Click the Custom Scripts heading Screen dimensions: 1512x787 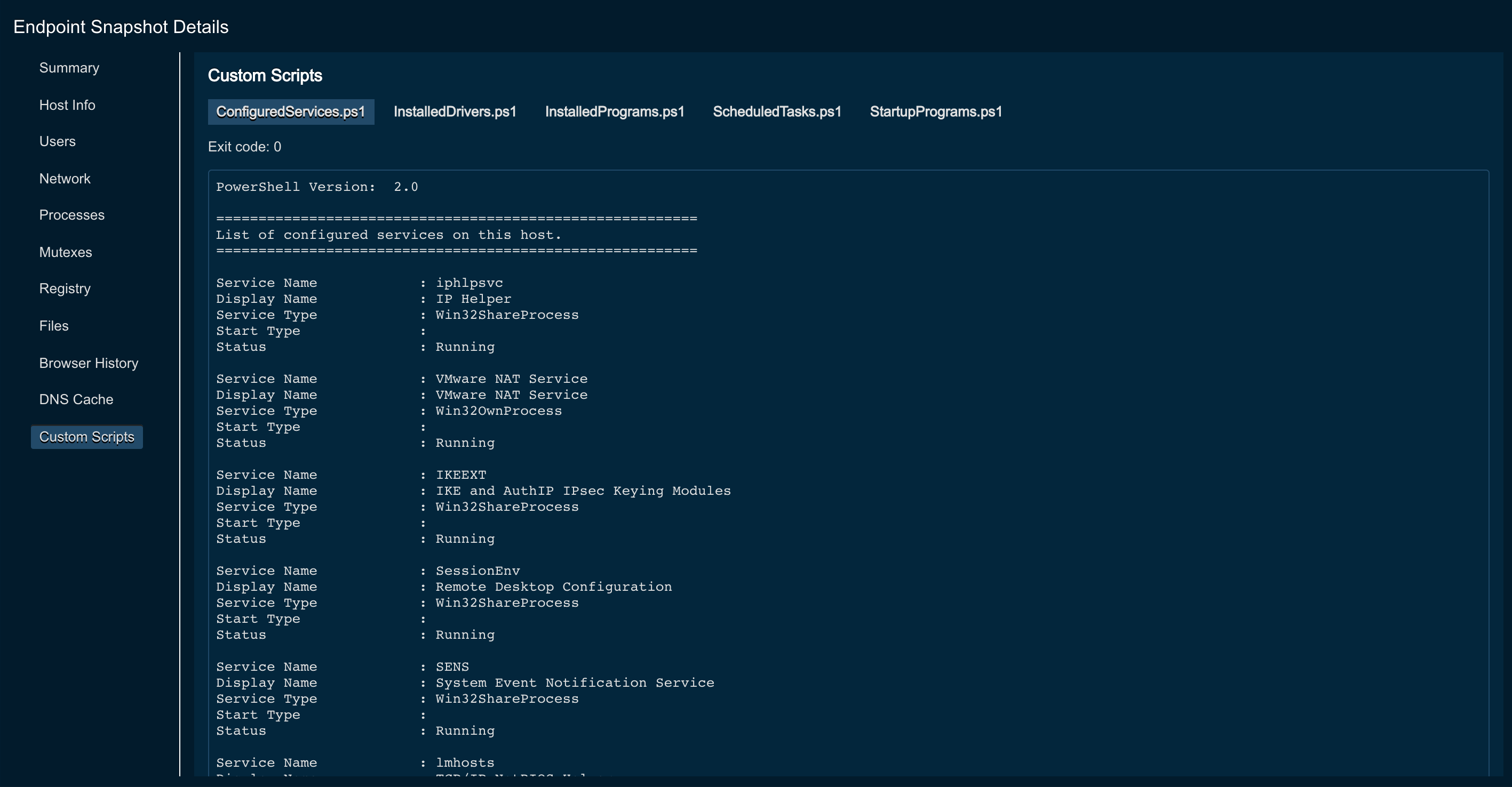265,76
